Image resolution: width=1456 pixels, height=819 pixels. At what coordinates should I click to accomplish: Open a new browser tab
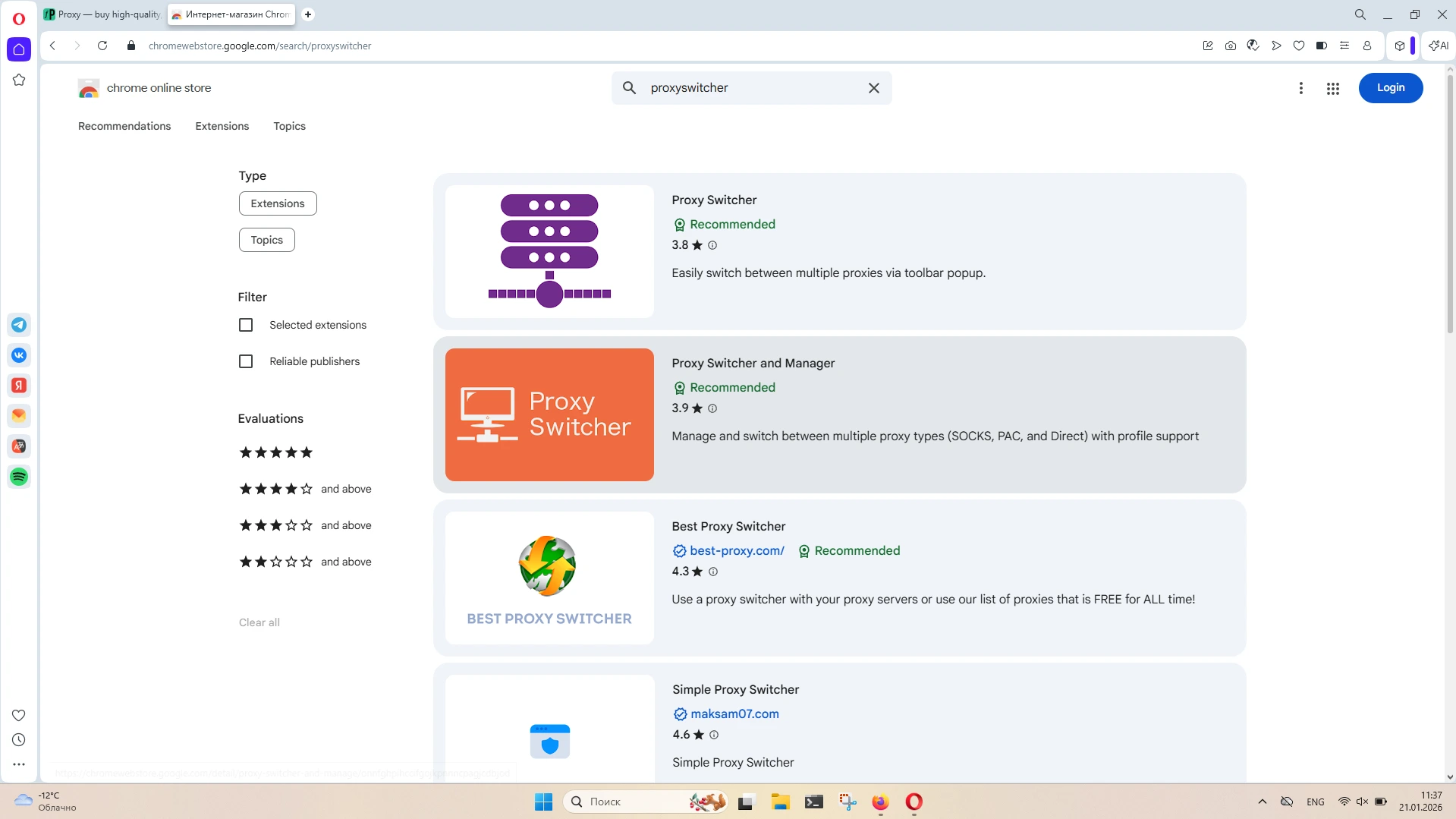tap(308, 14)
